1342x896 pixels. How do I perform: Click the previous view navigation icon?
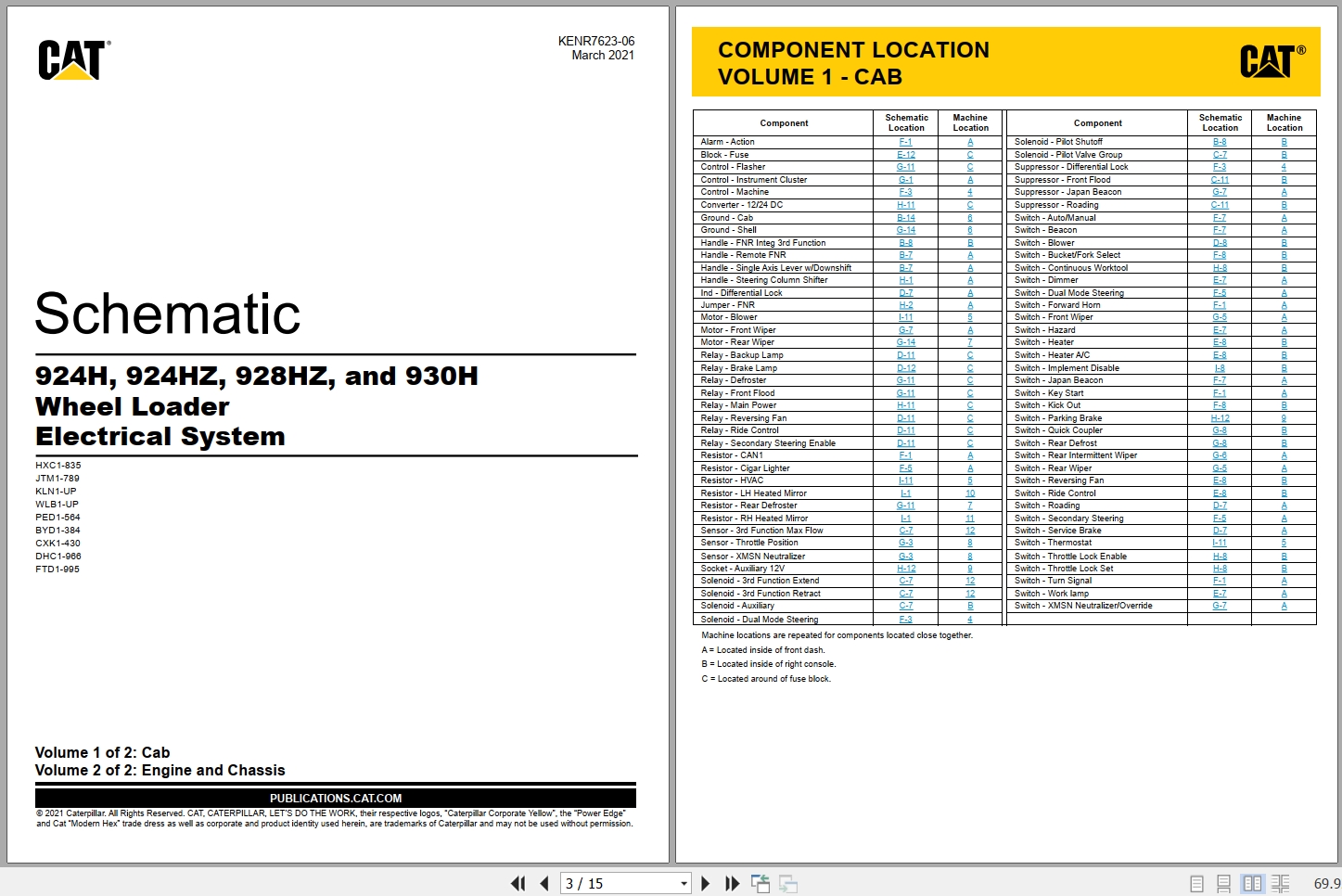coord(760,884)
